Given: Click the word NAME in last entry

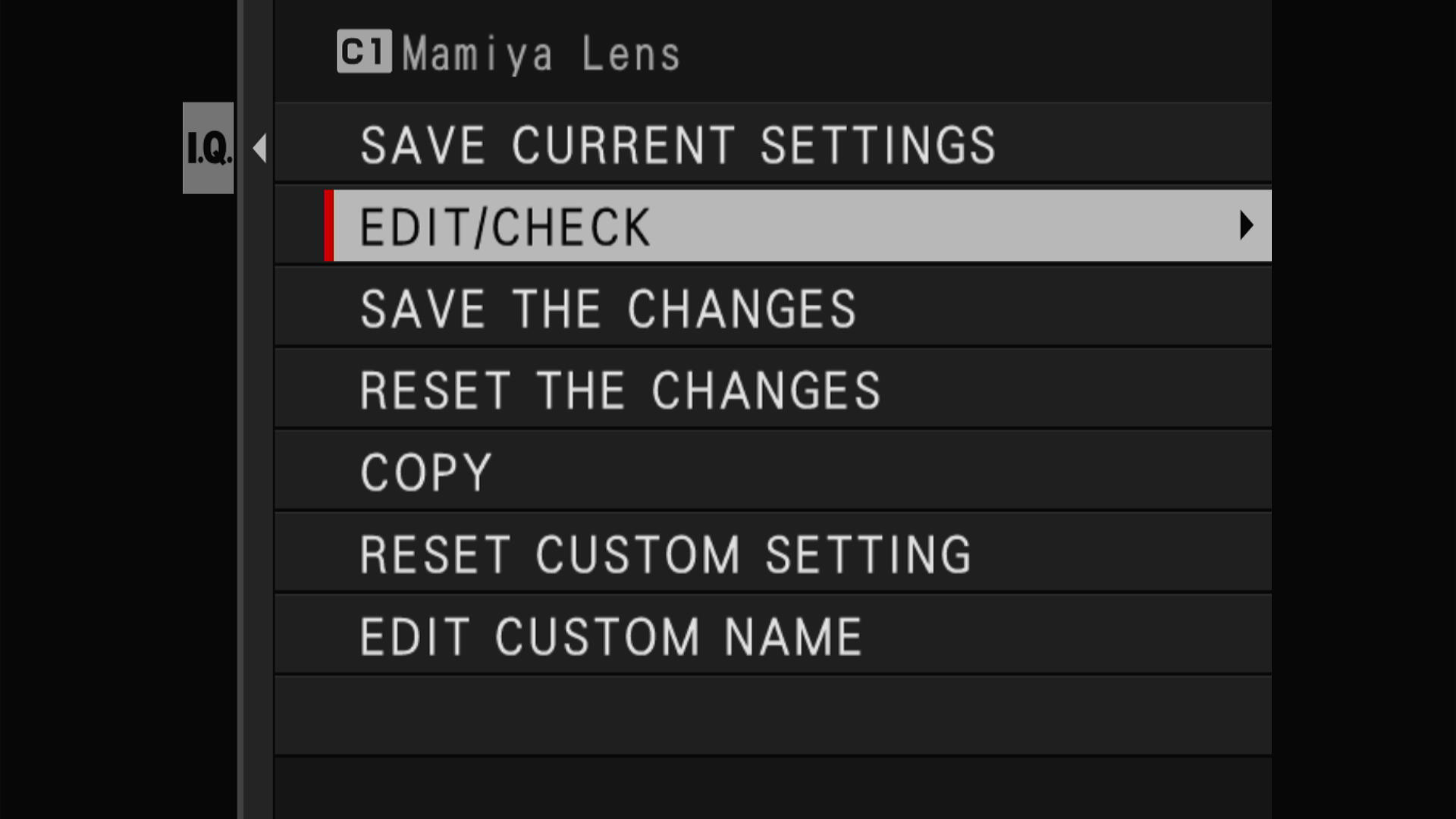Looking at the screenshot, I should [793, 636].
